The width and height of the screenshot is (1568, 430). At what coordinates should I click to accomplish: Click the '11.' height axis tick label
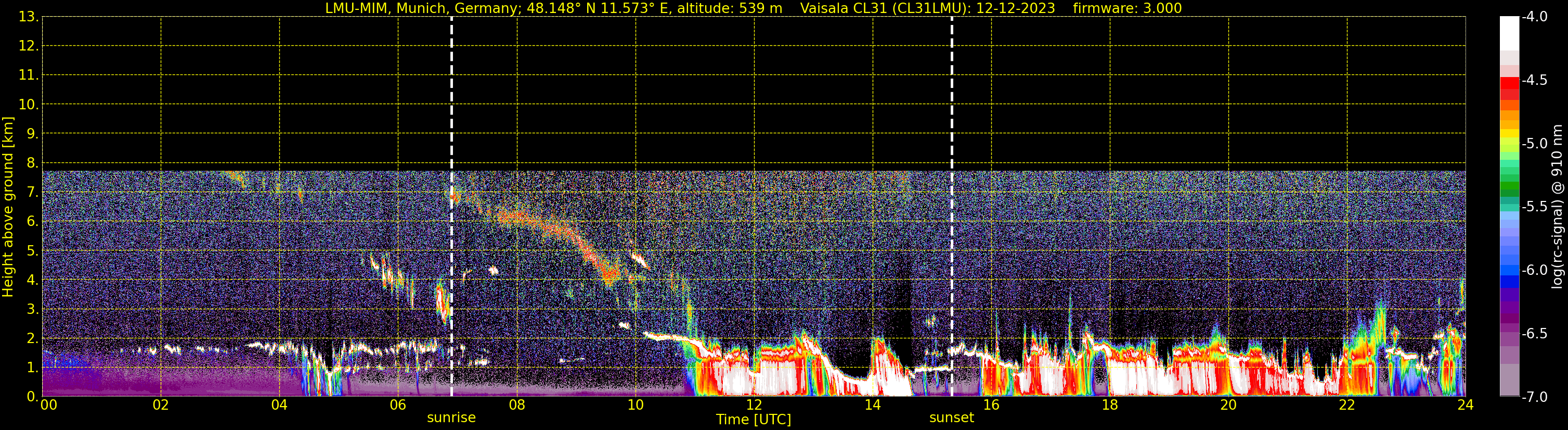point(29,75)
